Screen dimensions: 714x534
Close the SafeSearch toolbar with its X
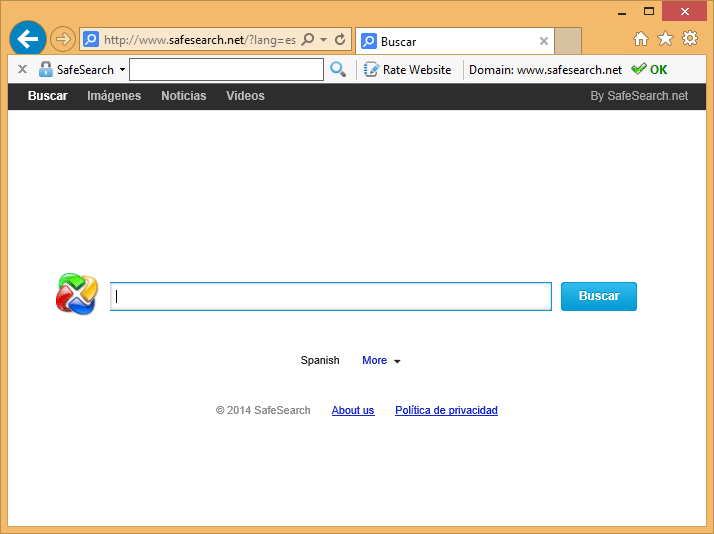click(x=22, y=69)
